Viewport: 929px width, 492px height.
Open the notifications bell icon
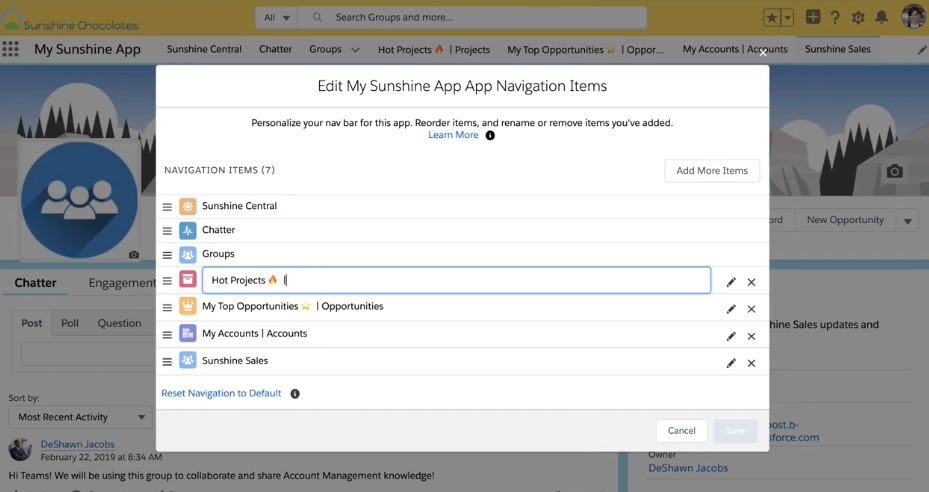click(x=882, y=17)
